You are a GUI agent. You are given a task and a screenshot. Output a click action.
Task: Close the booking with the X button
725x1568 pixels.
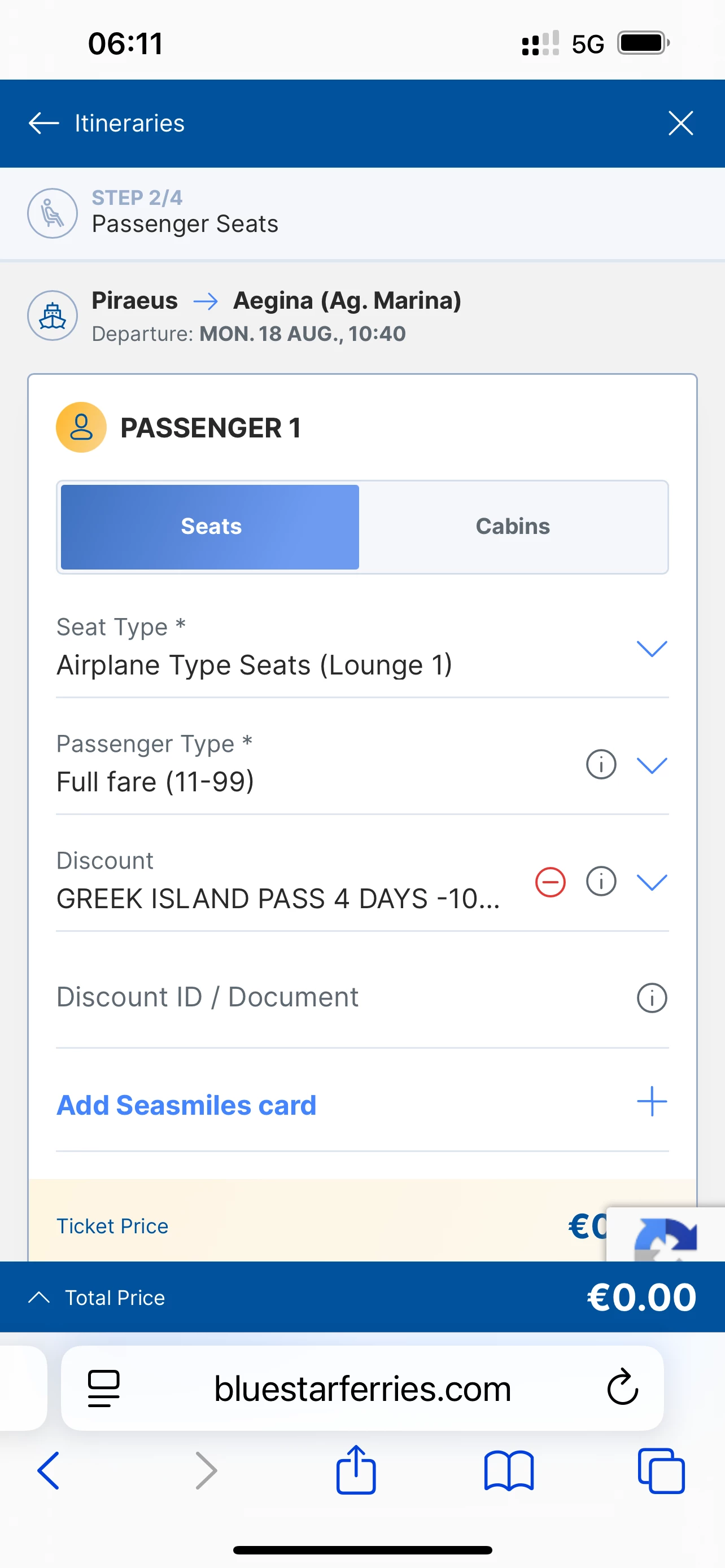(680, 123)
